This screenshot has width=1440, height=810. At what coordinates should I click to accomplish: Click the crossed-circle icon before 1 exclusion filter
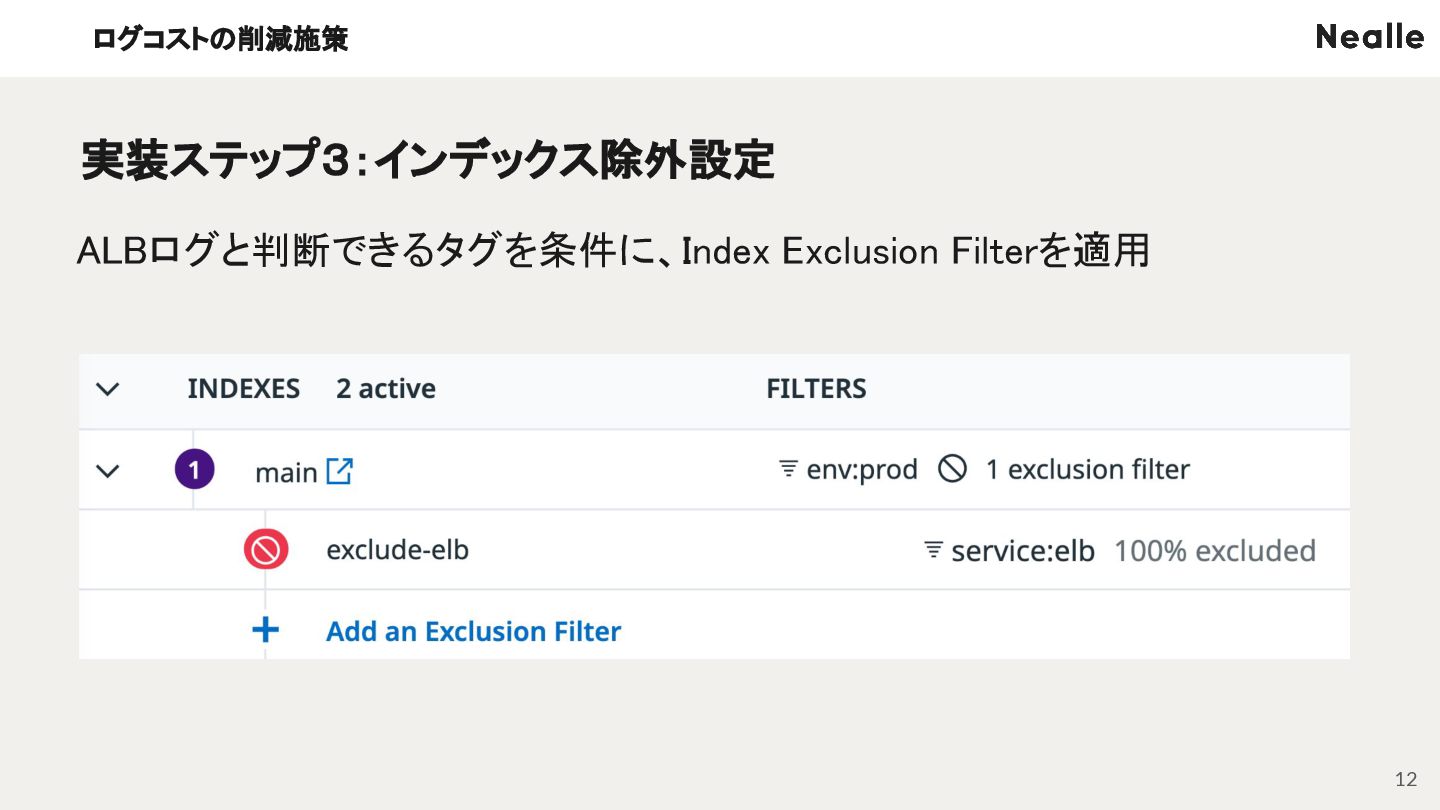coord(952,469)
